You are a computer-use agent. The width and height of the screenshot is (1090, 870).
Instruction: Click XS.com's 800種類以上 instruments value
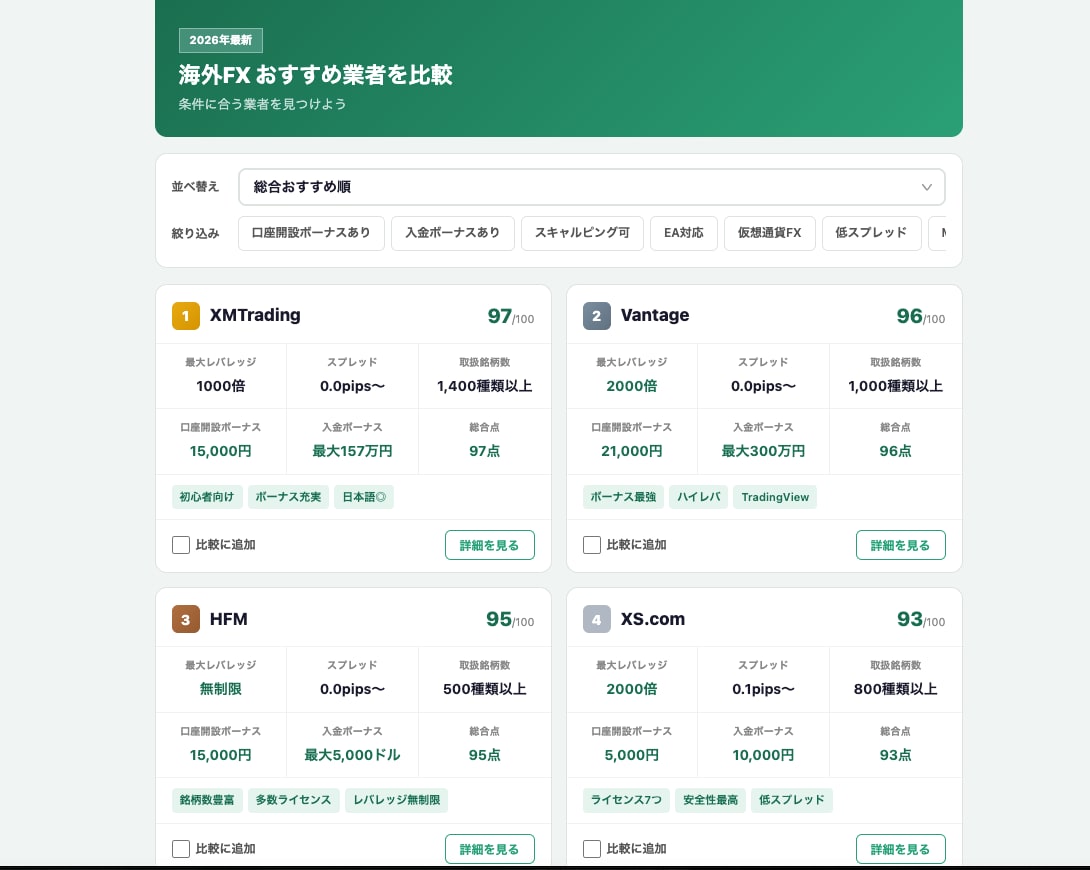click(895, 689)
